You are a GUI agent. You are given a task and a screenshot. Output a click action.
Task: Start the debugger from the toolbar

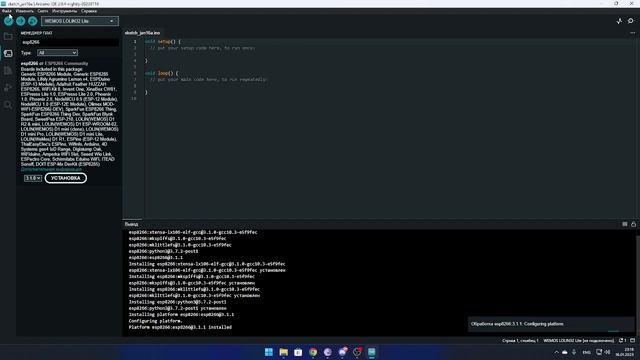tap(33, 21)
